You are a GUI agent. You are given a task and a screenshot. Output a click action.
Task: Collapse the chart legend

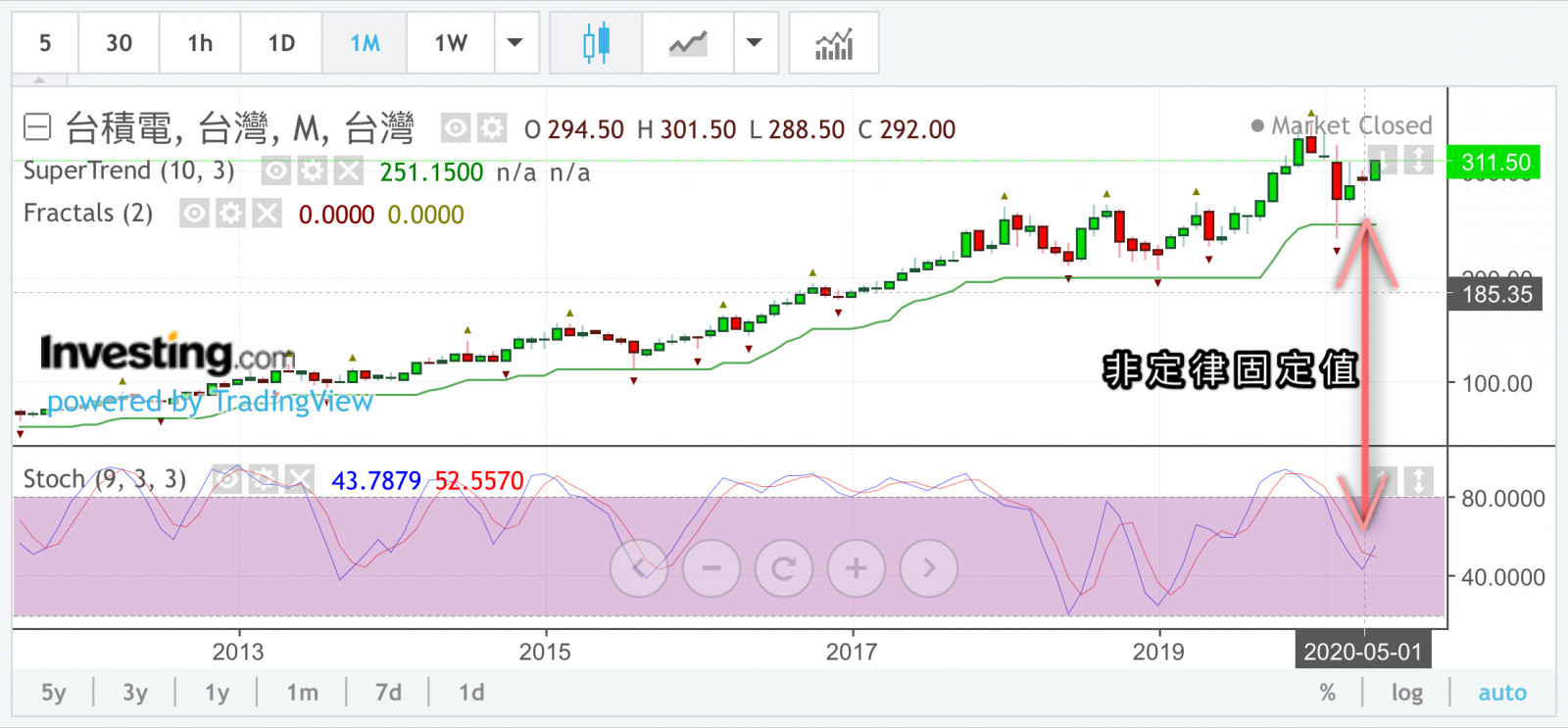(x=37, y=127)
